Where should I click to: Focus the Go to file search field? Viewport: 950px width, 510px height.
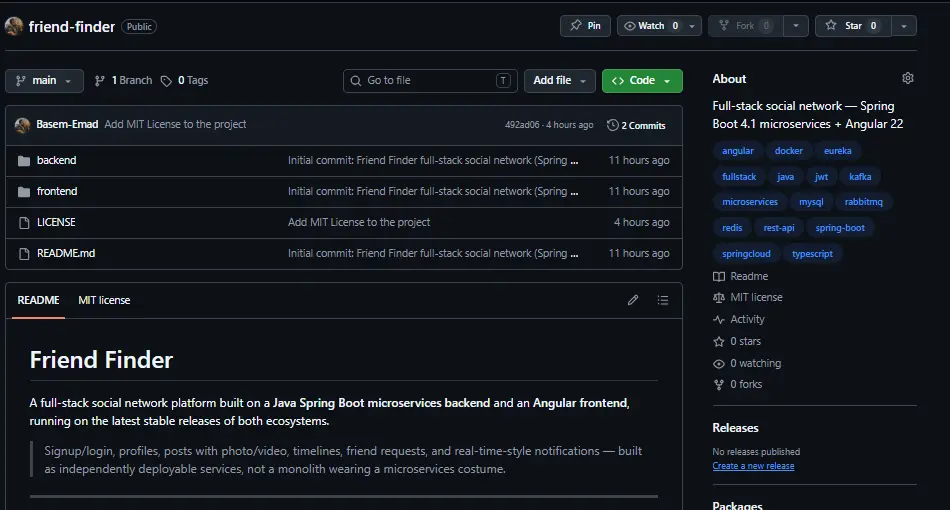(430, 81)
